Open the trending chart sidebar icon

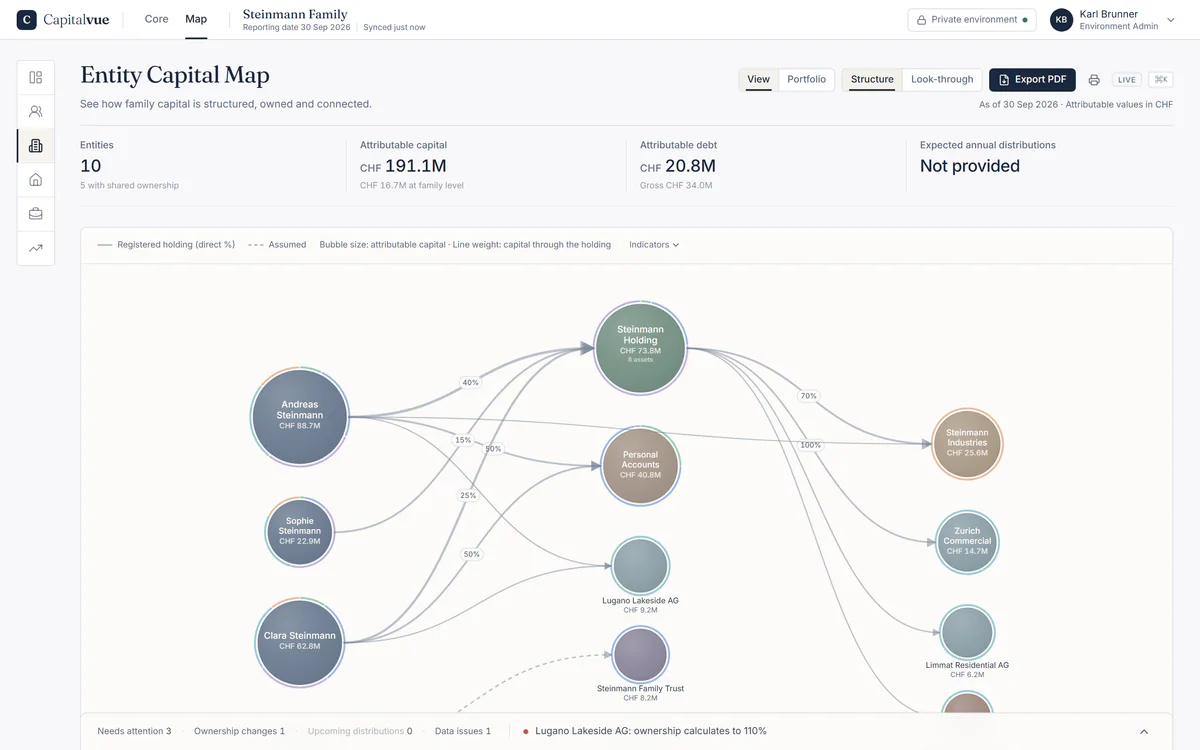coord(36,248)
